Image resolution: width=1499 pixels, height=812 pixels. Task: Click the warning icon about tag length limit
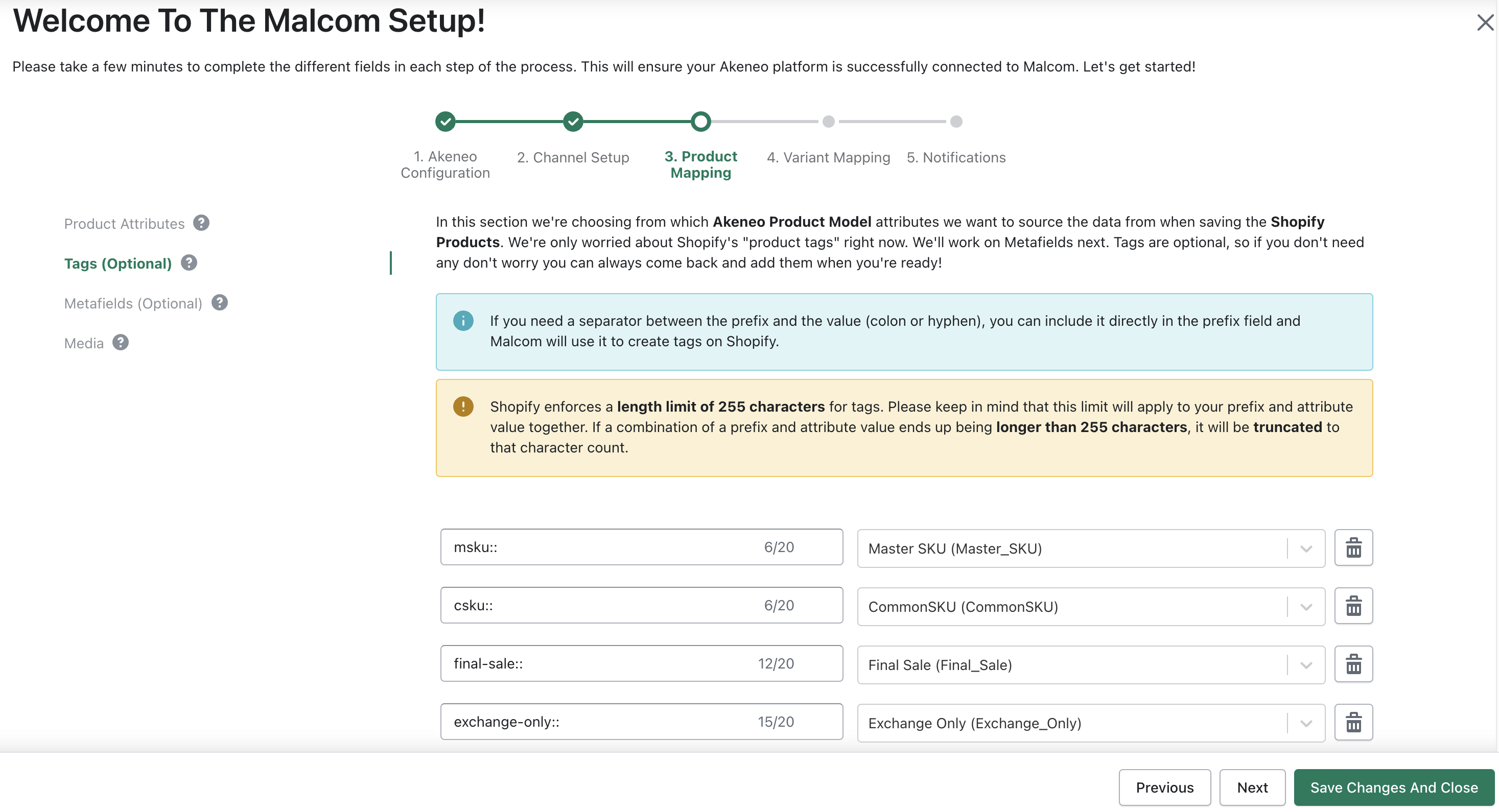click(x=462, y=406)
